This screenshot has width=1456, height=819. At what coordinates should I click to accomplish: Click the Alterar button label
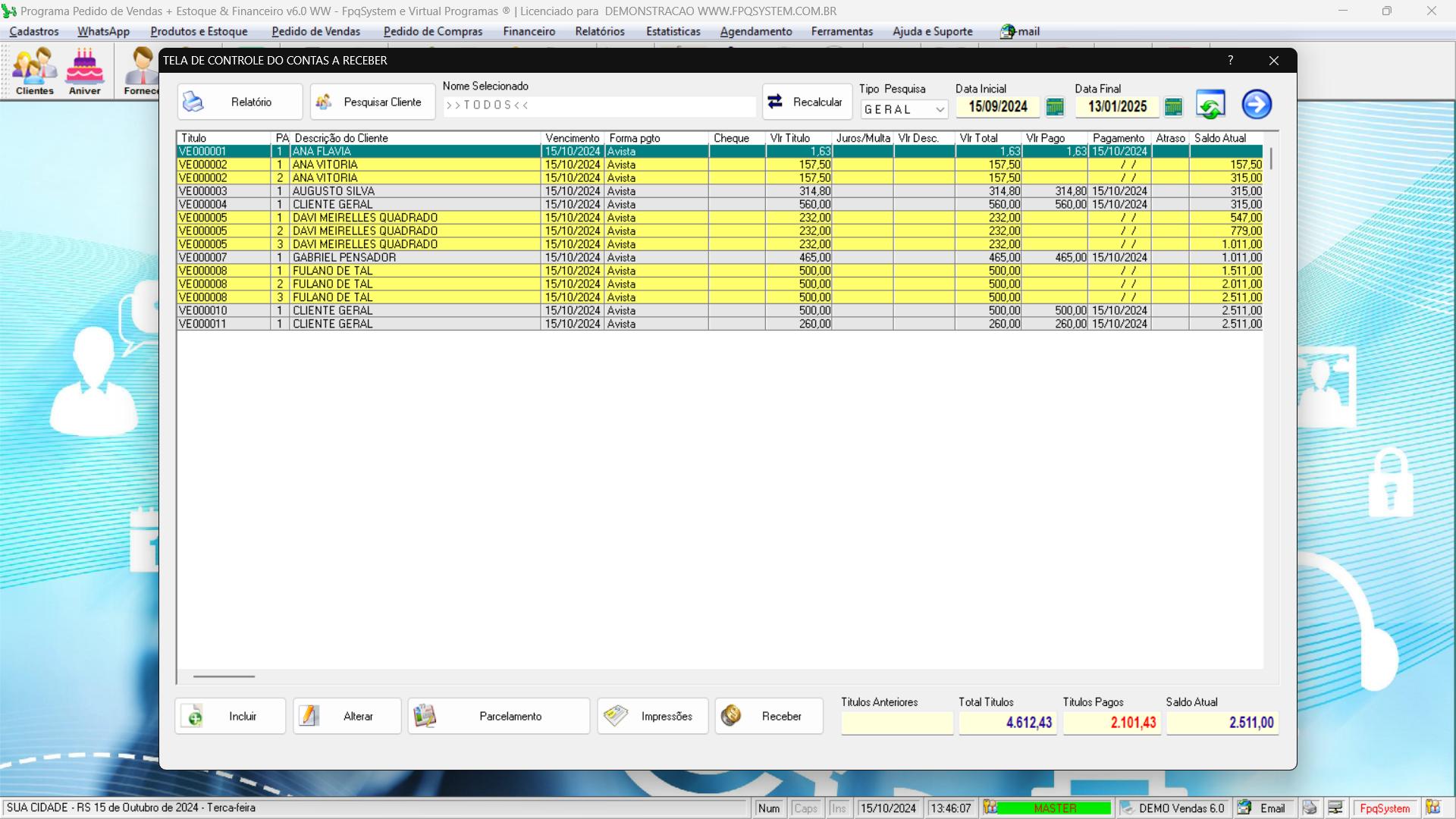click(358, 717)
